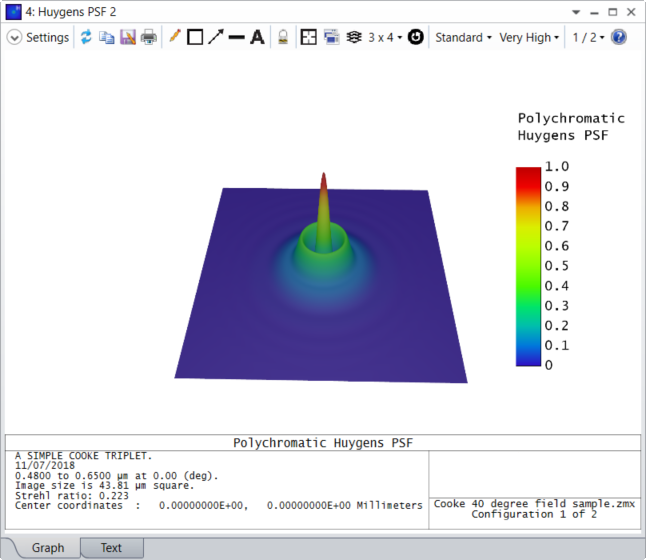Click the red PSF peak in plot
Viewport: 646px width, 560px height.
tap(324, 181)
